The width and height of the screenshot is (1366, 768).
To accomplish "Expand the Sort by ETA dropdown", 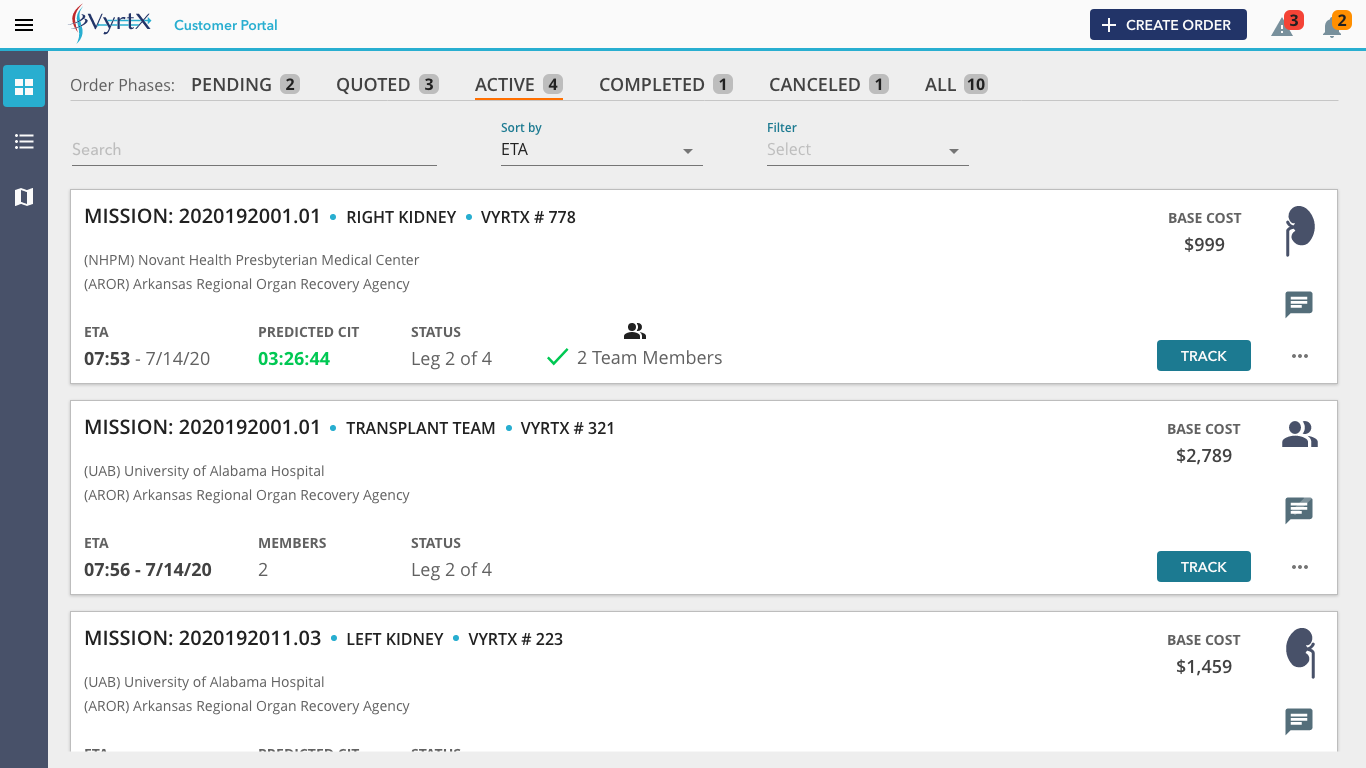I will pyautogui.click(x=602, y=150).
